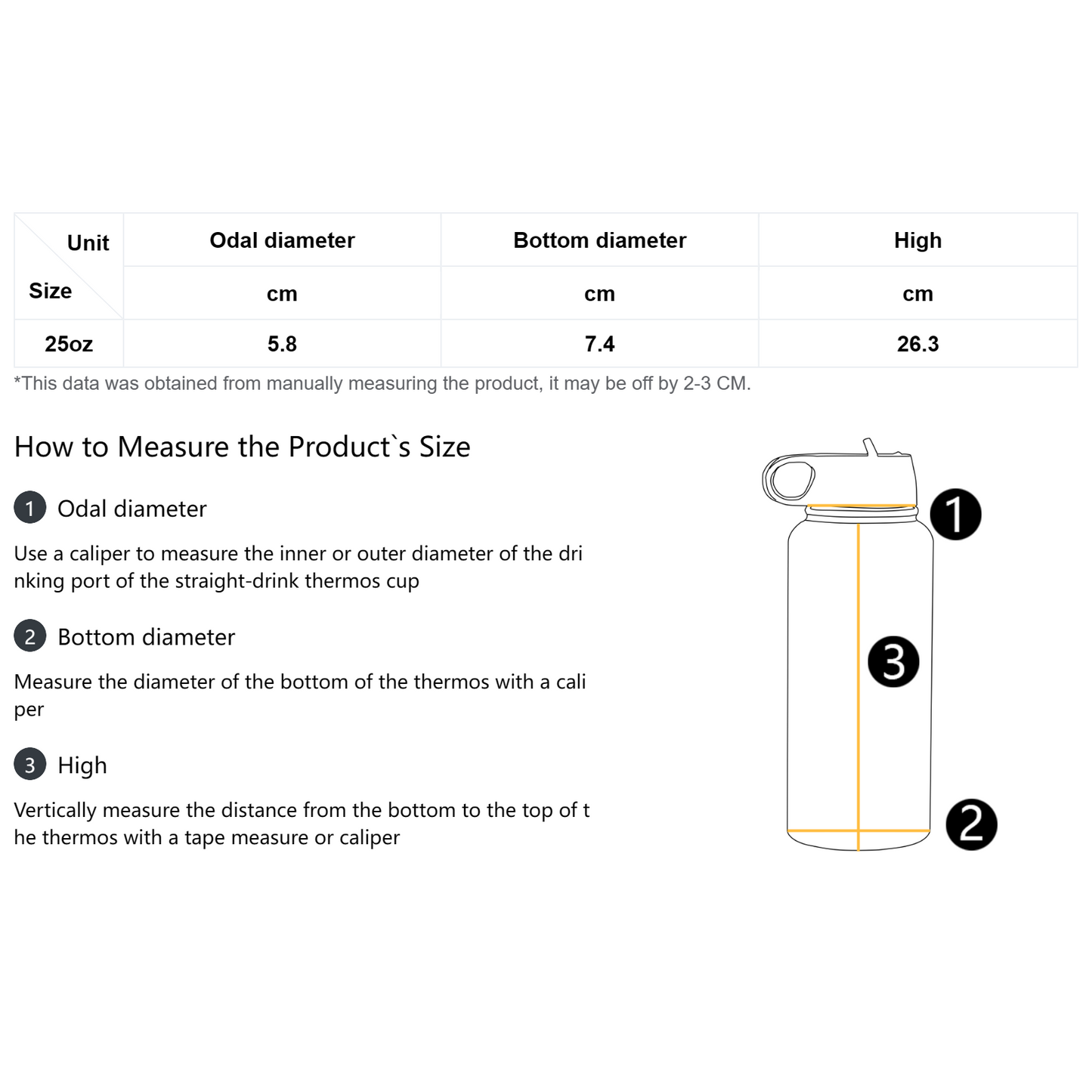Click the number 1 badge beside Odal diameter heading
Image resolution: width=1092 pixels, height=1092 pixels.
tap(30, 508)
